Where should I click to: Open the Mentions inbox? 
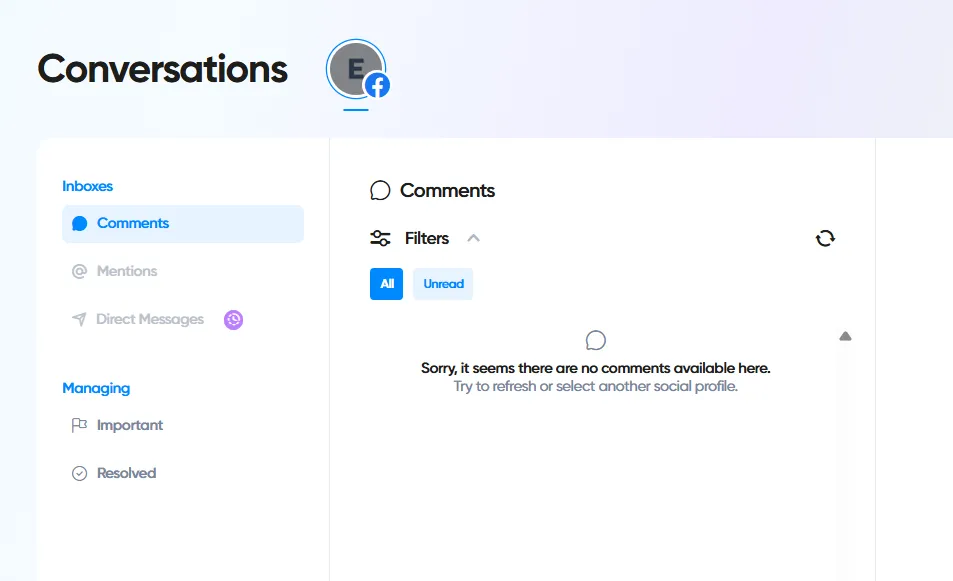[x=127, y=271]
